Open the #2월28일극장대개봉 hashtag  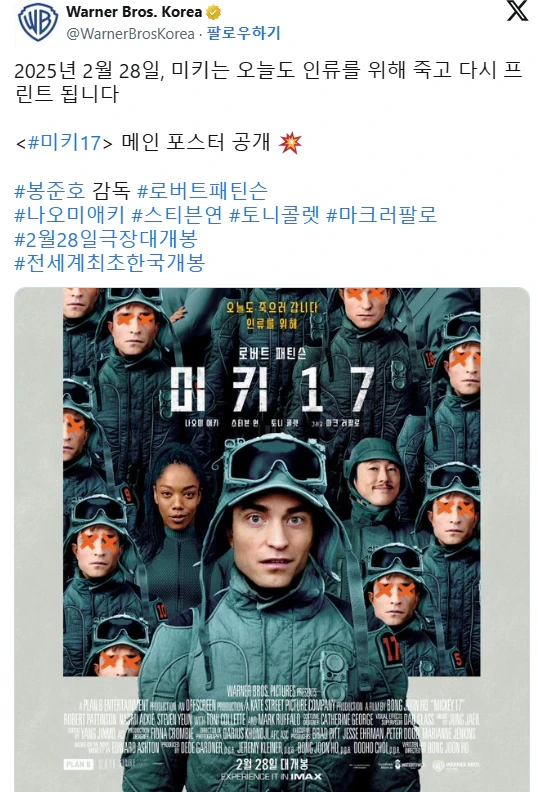click(106, 239)
